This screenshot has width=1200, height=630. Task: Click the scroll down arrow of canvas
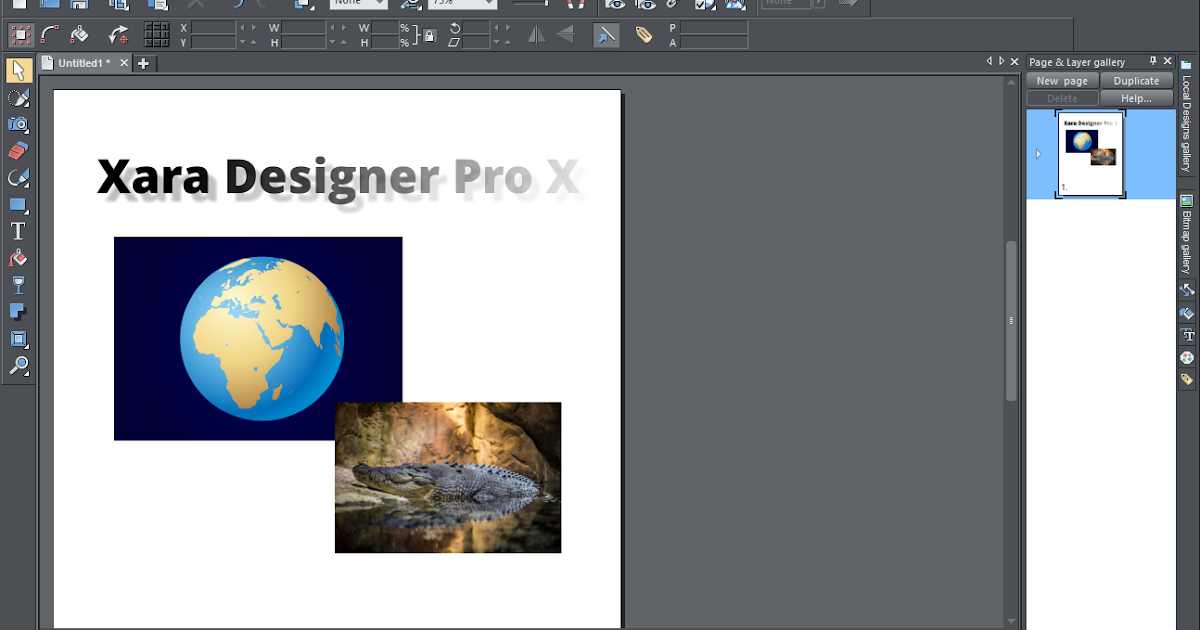pyautogui.click(x=1011, y=621)
